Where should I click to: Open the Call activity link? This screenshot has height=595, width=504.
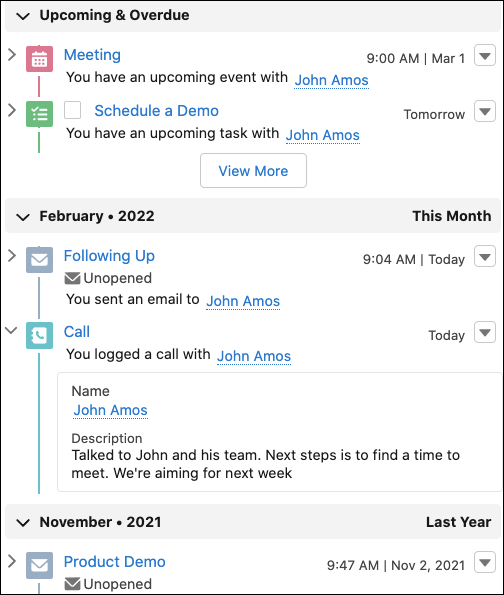(77, 332)
